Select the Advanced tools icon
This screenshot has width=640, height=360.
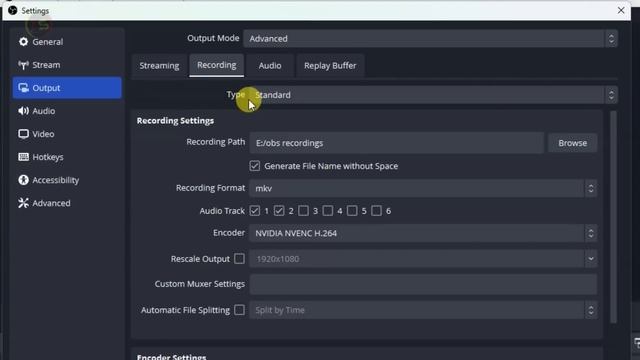tap(23, 203)
